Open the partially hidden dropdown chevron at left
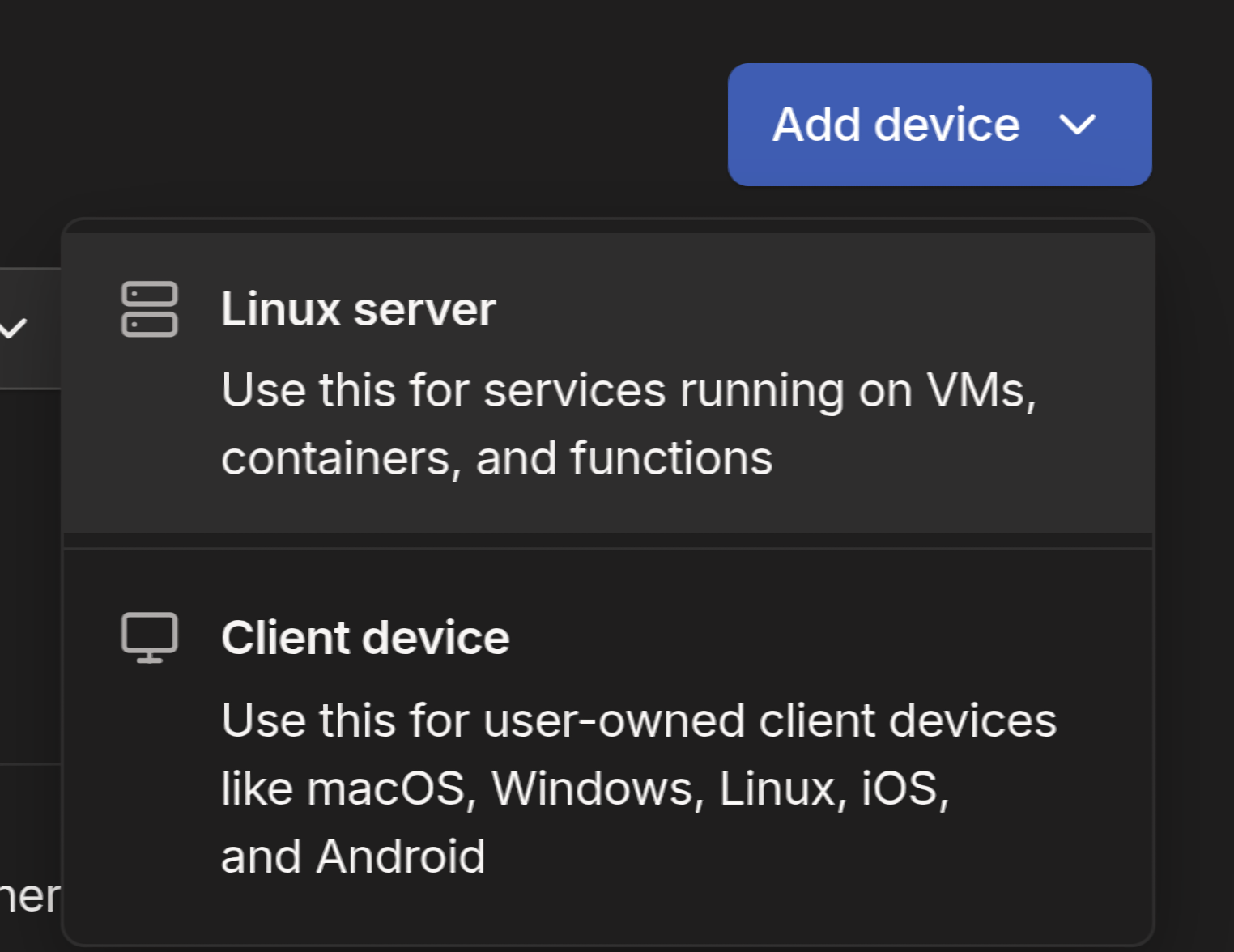Viewport: 1234px width, 952px height. (14, 328)
